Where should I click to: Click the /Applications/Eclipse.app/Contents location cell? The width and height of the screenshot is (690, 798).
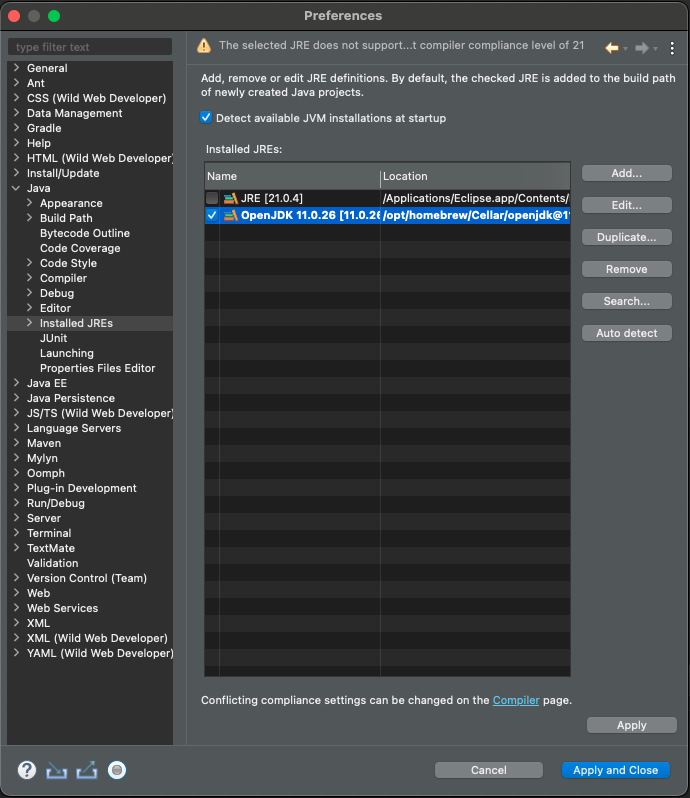click(475, 198)
